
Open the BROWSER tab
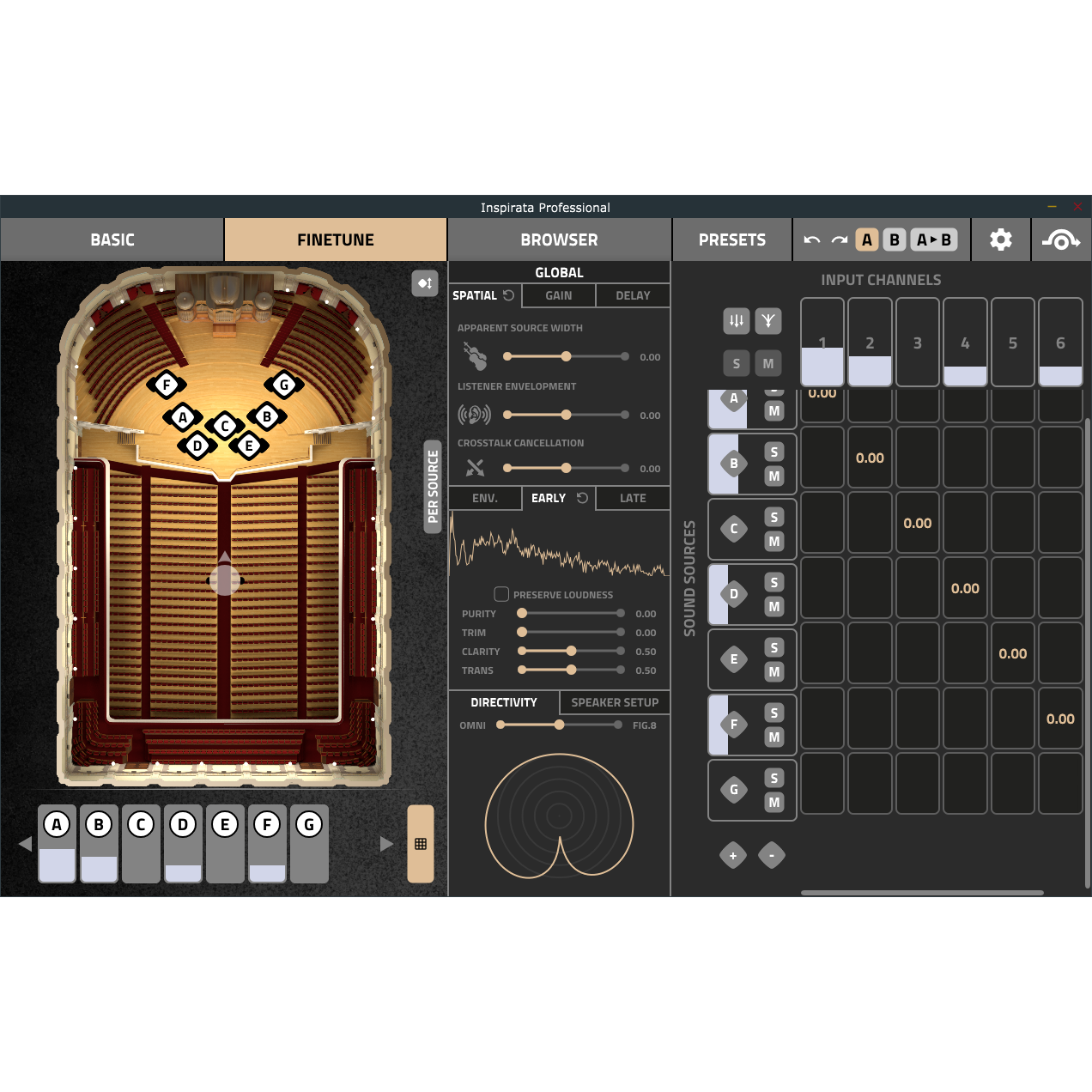(x=559, y=240)
